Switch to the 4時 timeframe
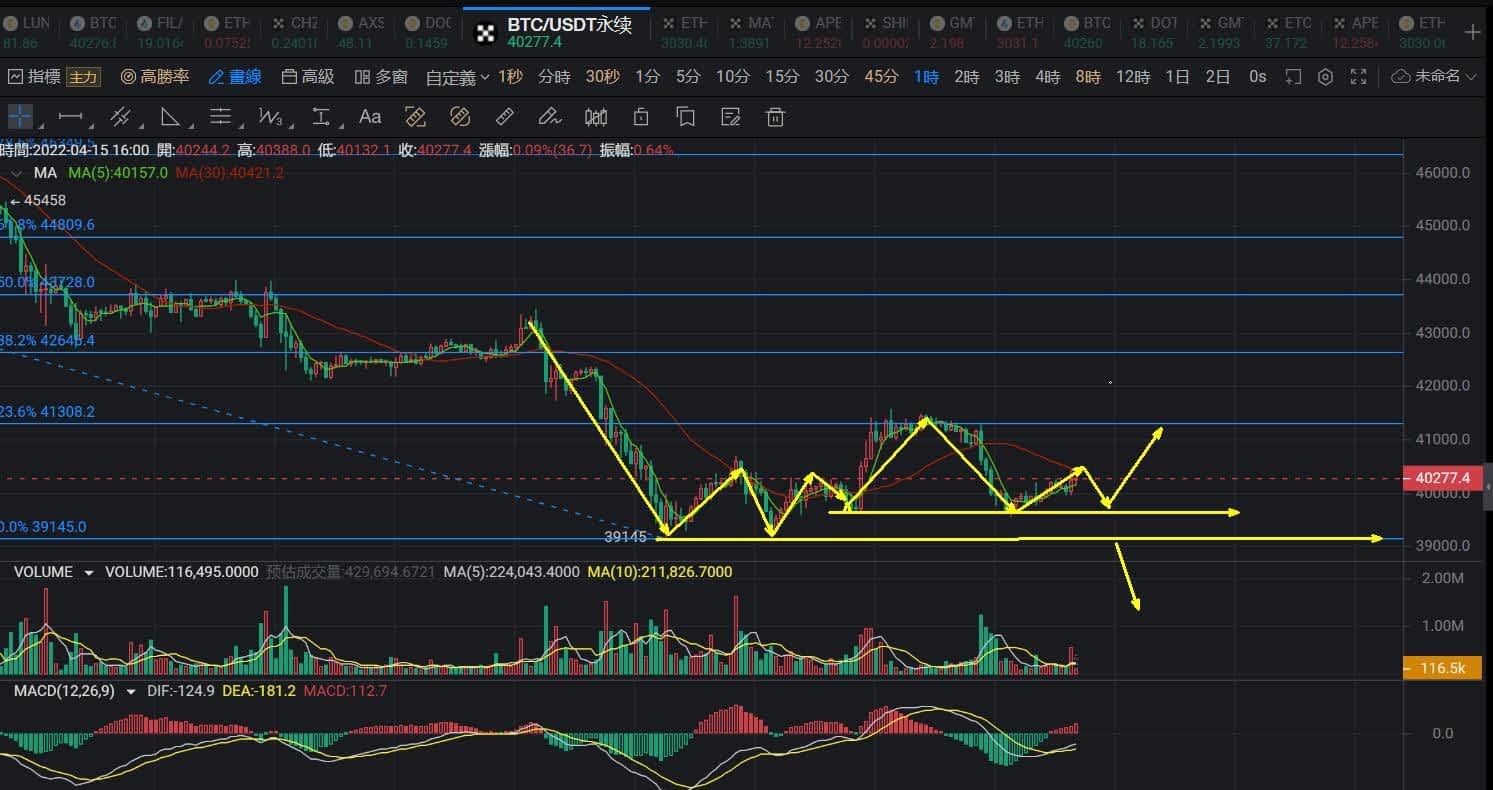Viewport: 1493px width, 790px height. click(x=1048, y=77)
